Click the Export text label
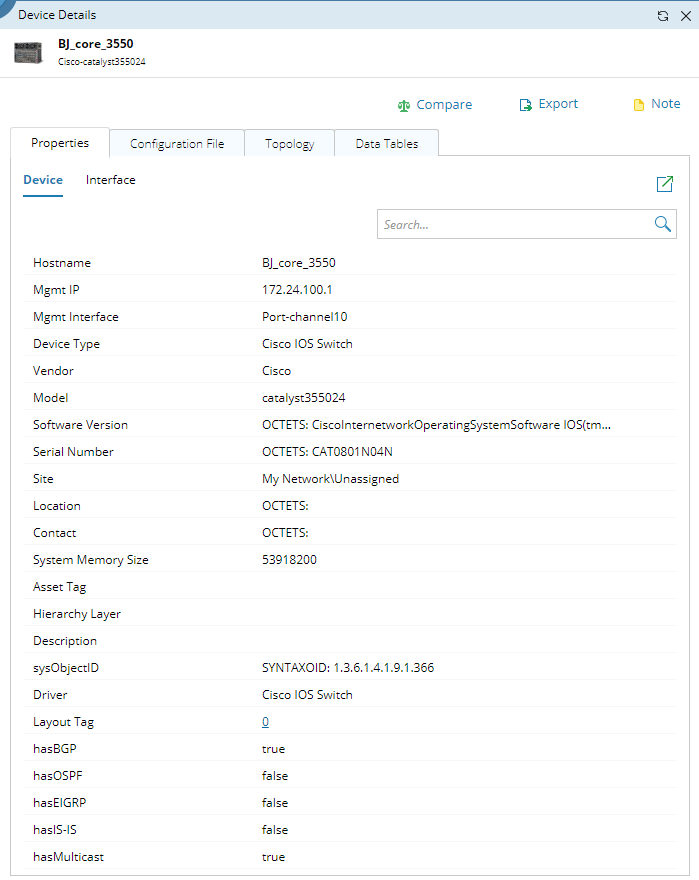 [558, 104]
